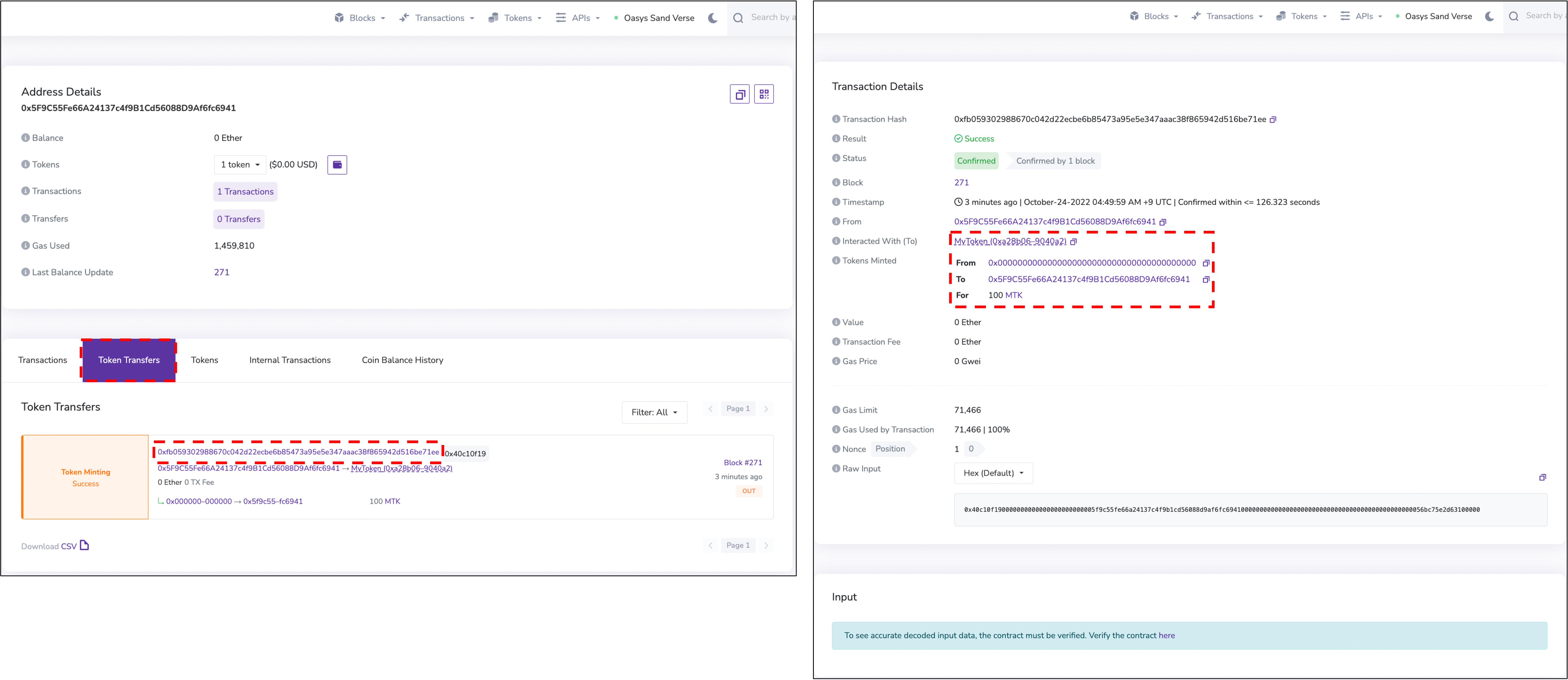The image size is (1568, 680).
Task: Open transaction hash link in token transfer
Action: (x=298, y=452)
